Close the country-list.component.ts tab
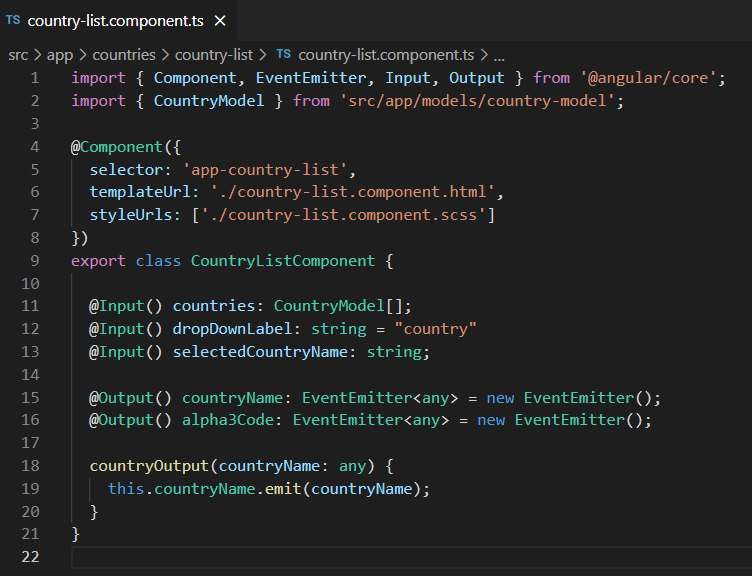Screen dimensions: 752x576 point(220,20)
